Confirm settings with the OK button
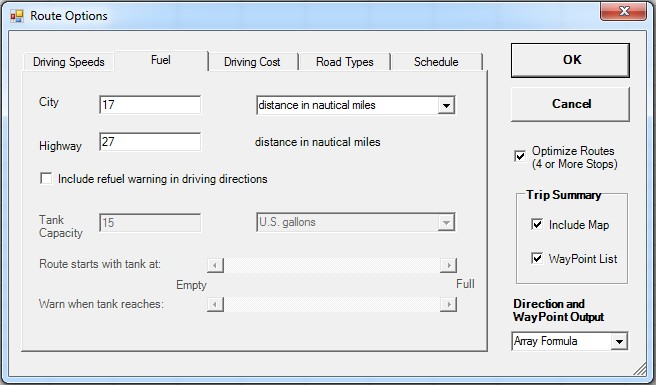The width and height of the screenshot is (656, 385). 570,60
